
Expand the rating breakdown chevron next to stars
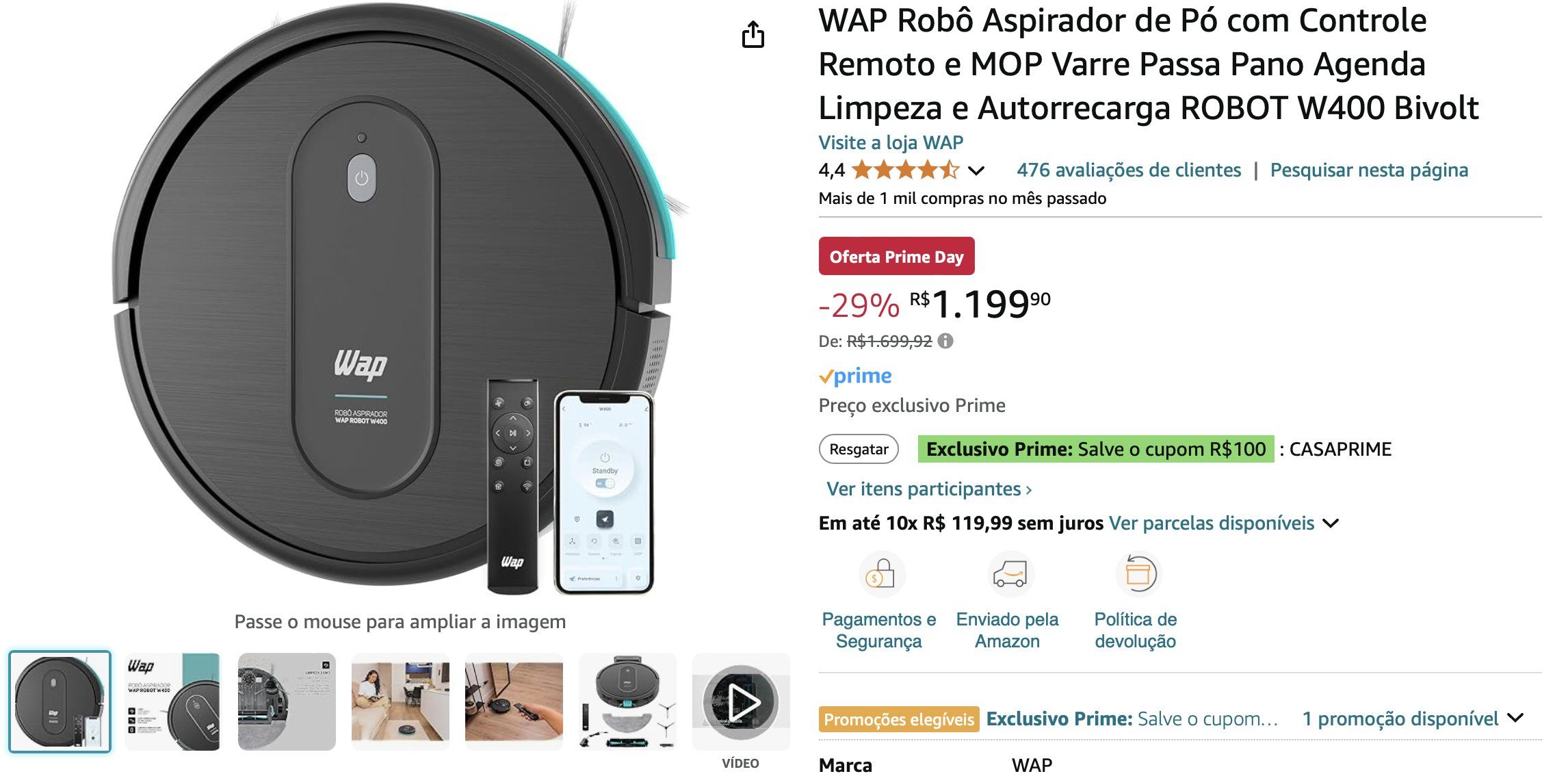pyautogui.click(x=976, y=170)
